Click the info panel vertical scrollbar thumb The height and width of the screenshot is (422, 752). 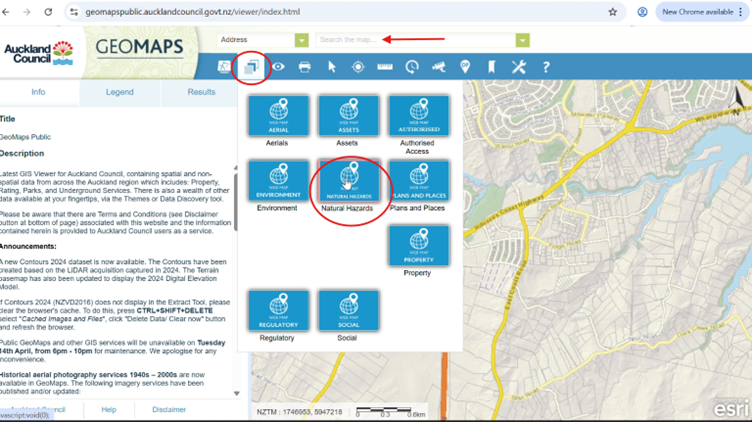pos(236,201)
